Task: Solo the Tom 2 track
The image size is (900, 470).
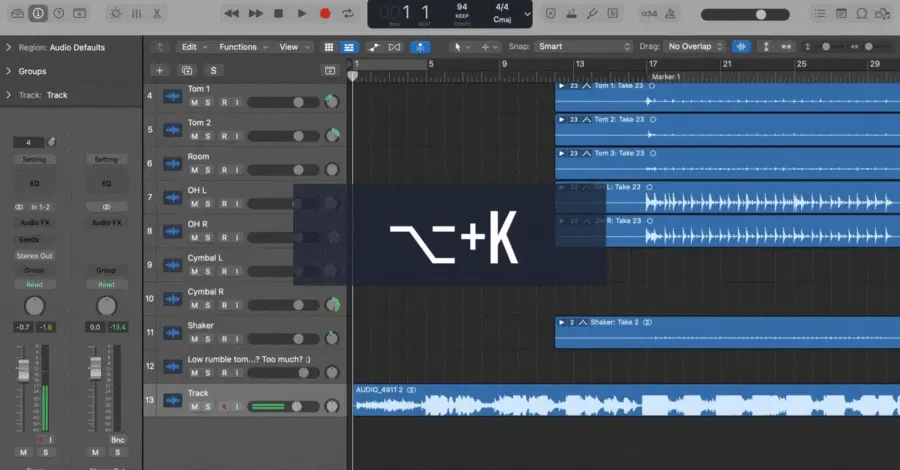Action: pos(208,136)
